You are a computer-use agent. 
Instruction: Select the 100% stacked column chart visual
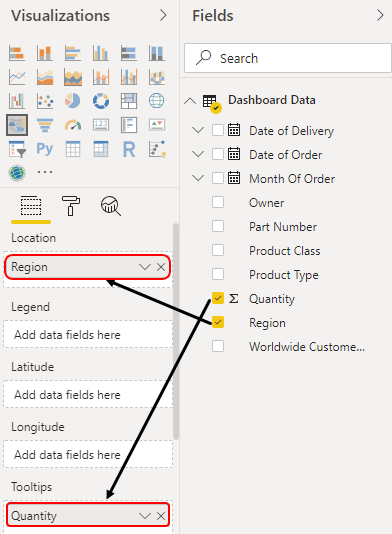coord(156,53)
